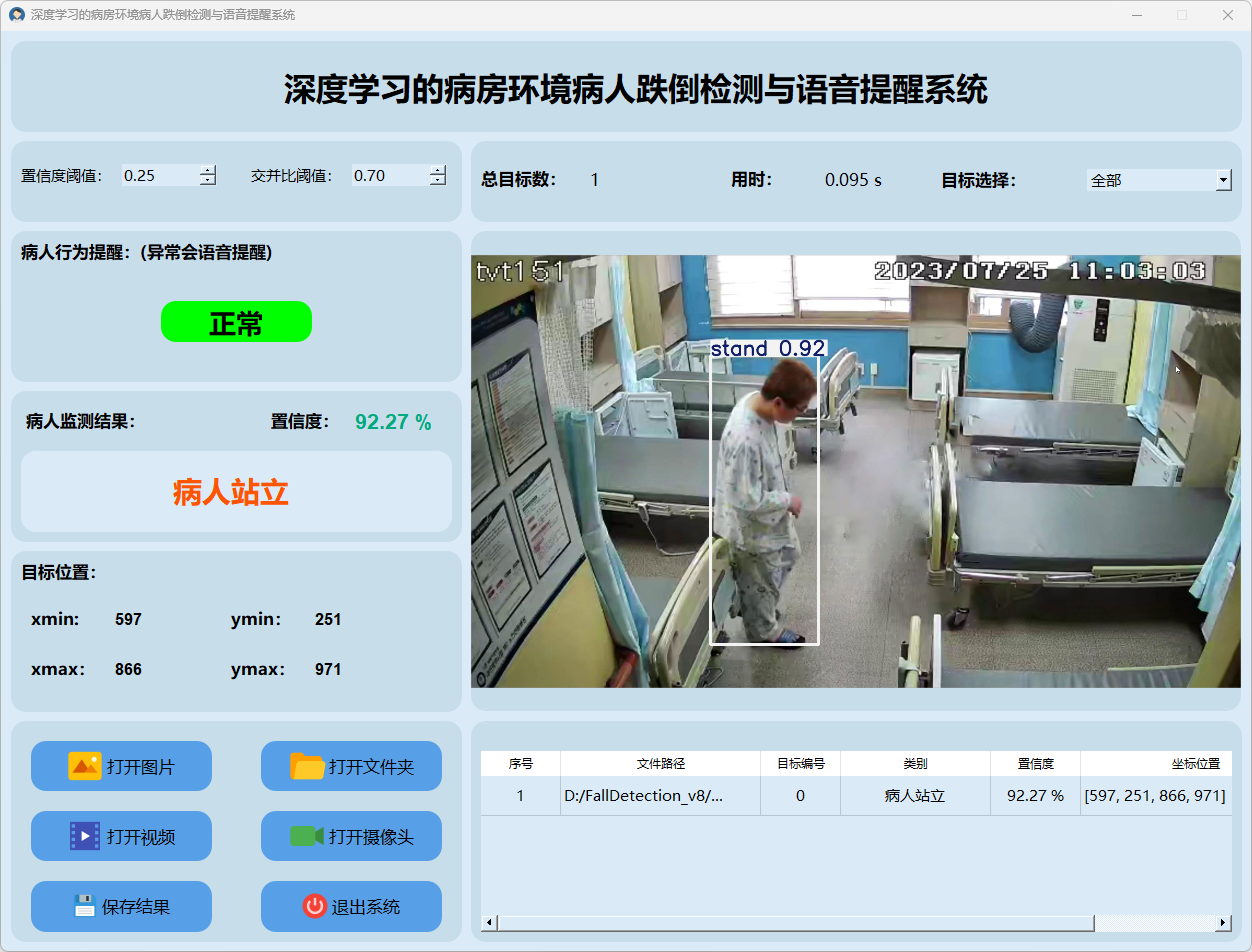
Task: Click the floppy disk save icon
Action: (x=84, y=906)
